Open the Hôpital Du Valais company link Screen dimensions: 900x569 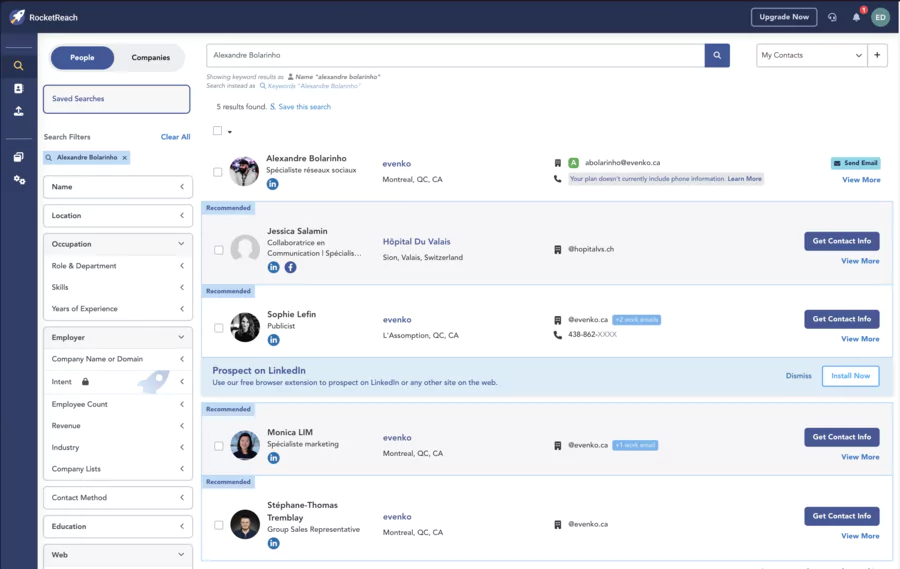click(417, 242)
